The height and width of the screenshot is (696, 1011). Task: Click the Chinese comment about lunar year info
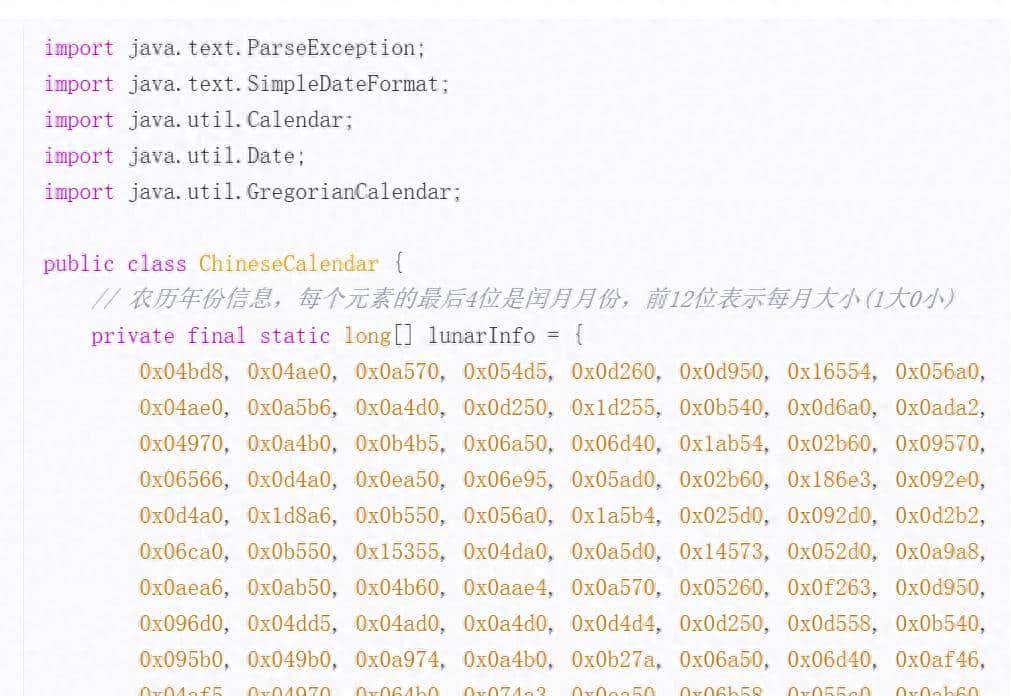523,299
